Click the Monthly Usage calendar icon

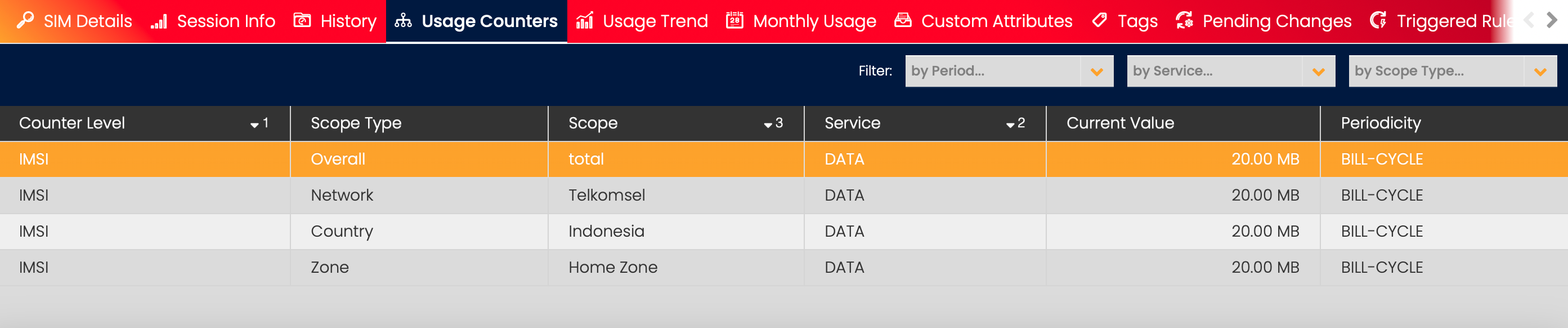coord(734,21)
